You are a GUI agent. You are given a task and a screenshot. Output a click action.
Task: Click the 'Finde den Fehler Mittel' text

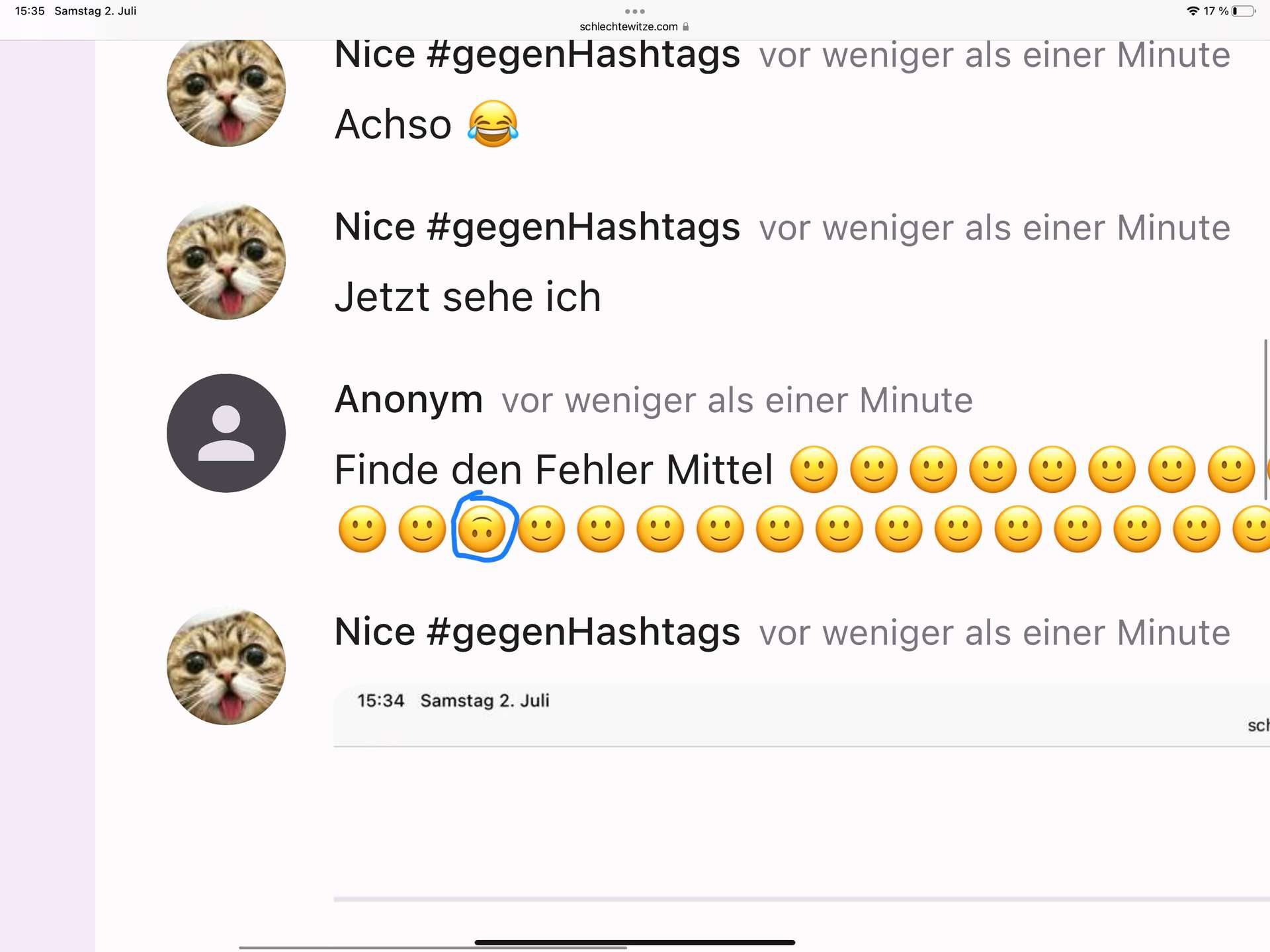tap(553, 470)
